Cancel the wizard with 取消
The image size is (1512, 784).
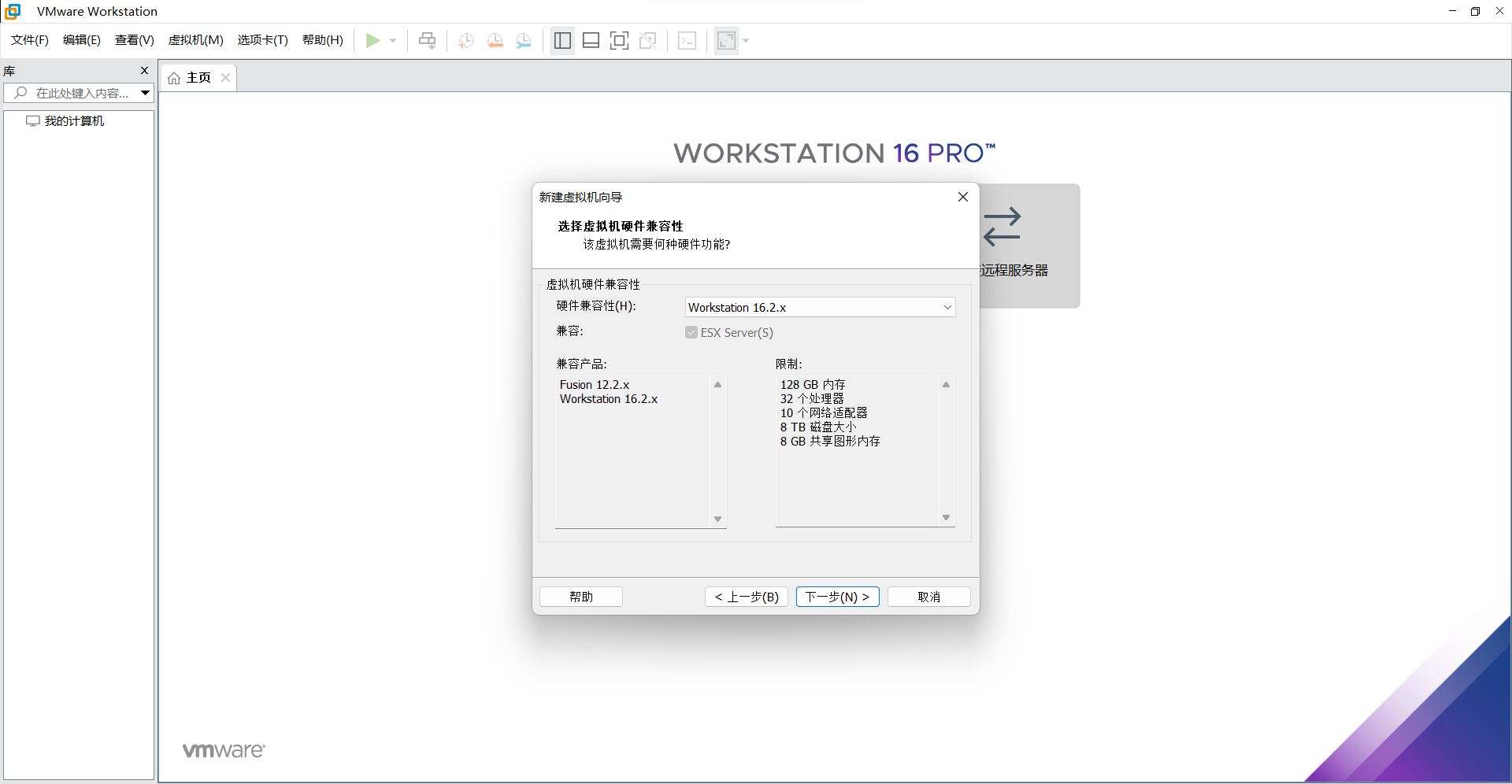tap(929, 597)
